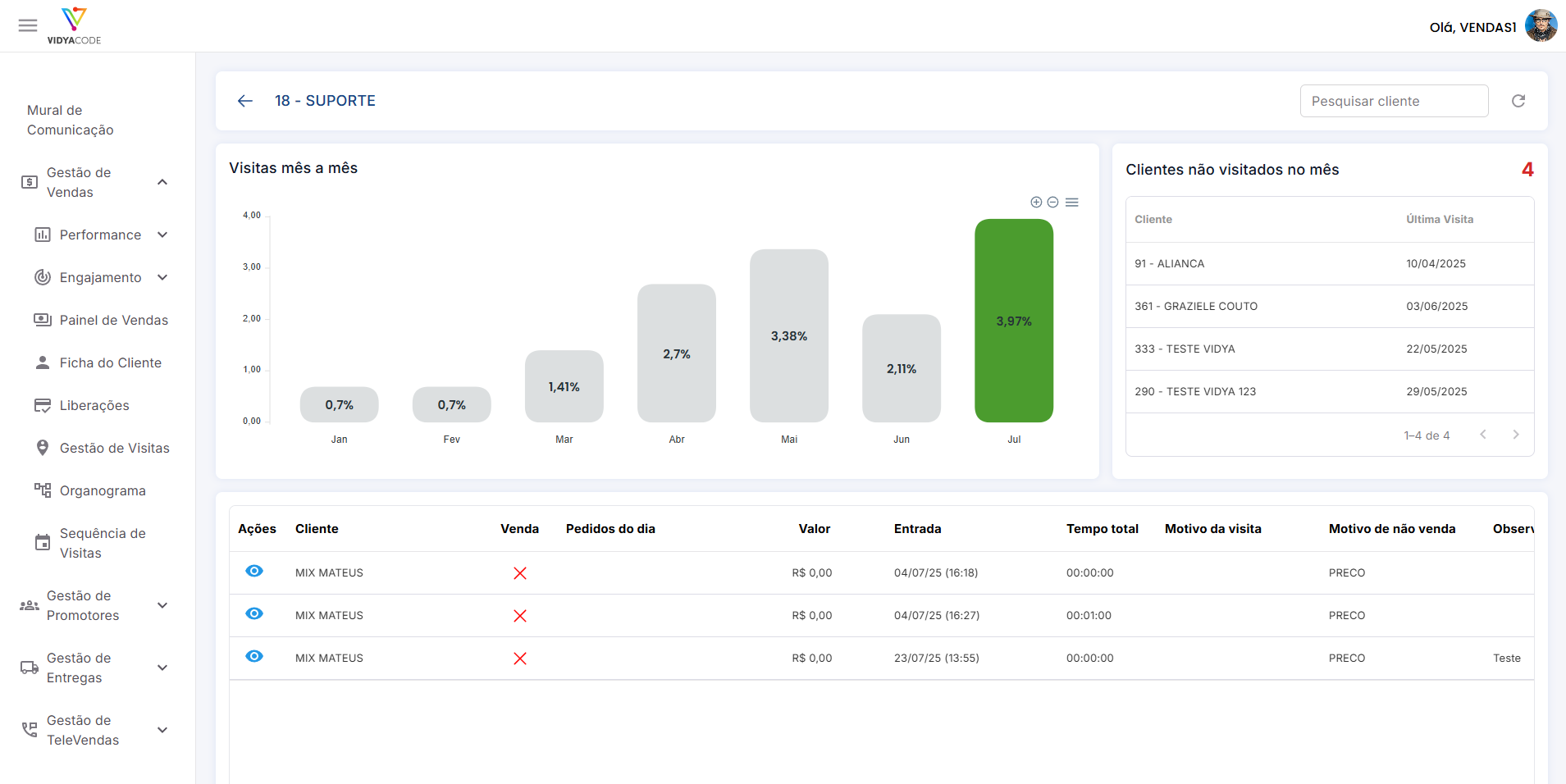Zoom in on the chart with plus icon
Viewport: 1566px width, 784px height.
point(1036,202)
